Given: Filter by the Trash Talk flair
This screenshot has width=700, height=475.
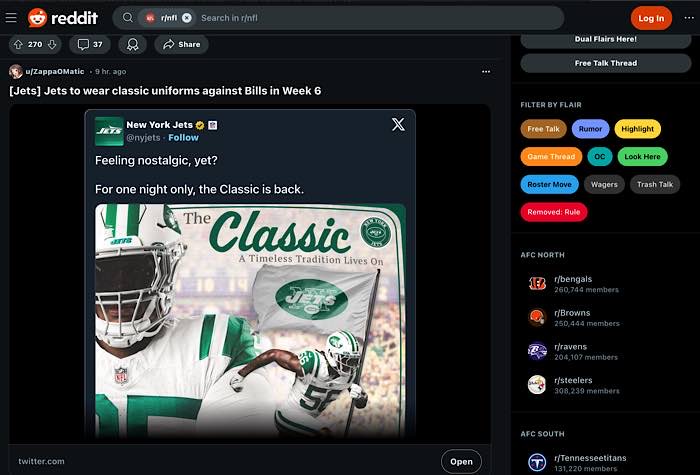Looking at the screenshot, I should 654,184.
